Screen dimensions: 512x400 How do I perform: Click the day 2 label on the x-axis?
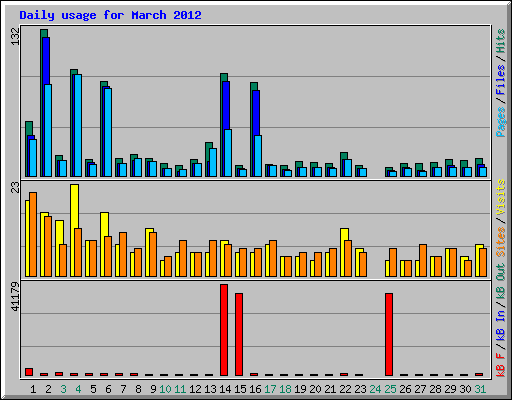point(48,389)
